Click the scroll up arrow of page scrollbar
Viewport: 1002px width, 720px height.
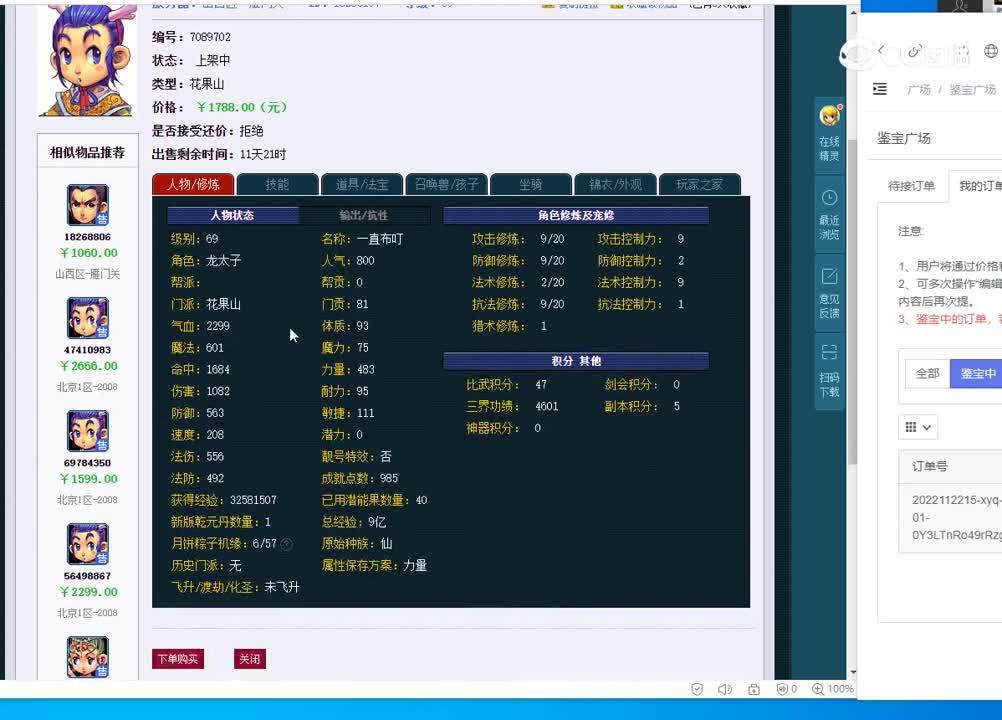852,12
